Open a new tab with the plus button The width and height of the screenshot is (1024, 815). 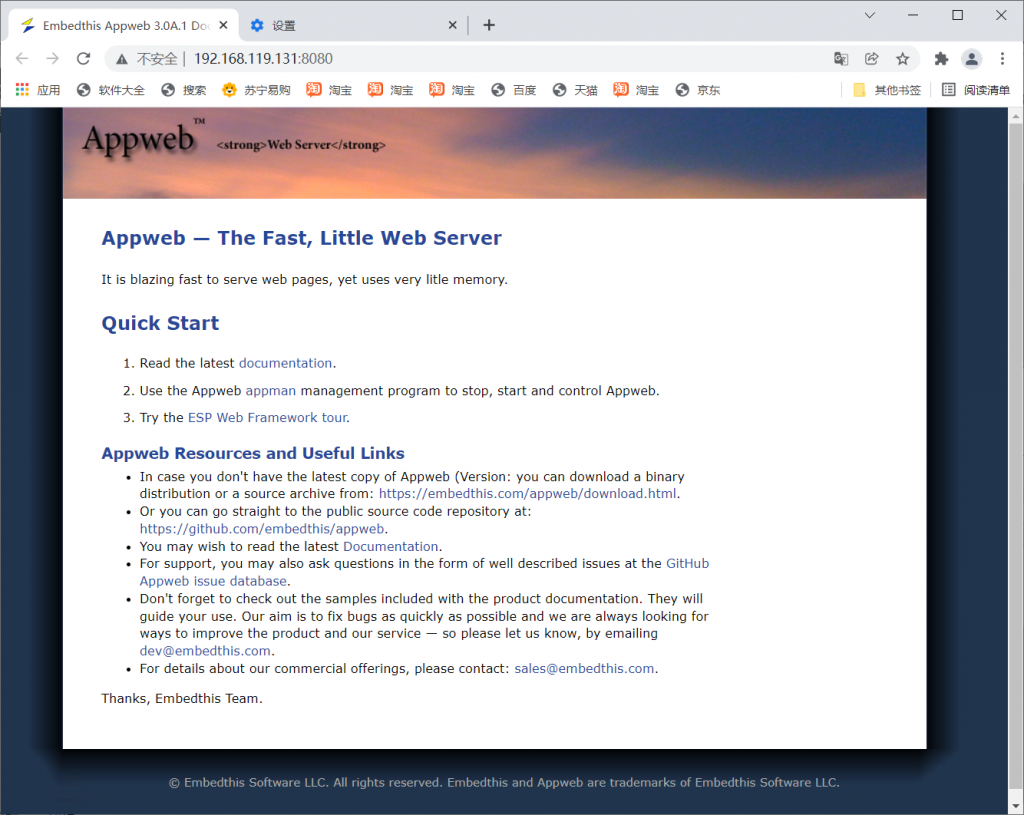tap(489, 25)
